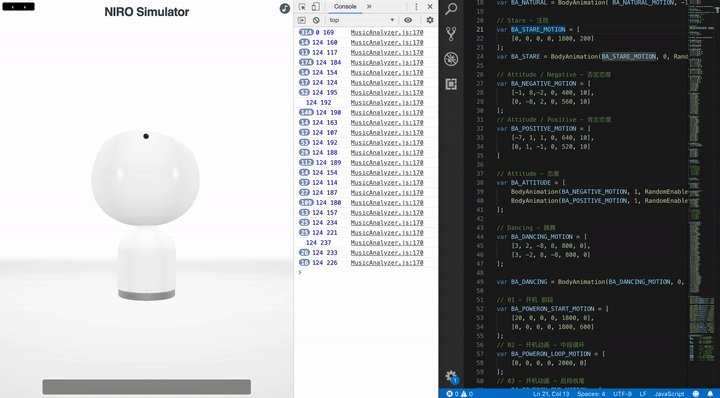Select the inspect element picker icon
Viewport: 720px width, 398px height.
tap(302, 6)
